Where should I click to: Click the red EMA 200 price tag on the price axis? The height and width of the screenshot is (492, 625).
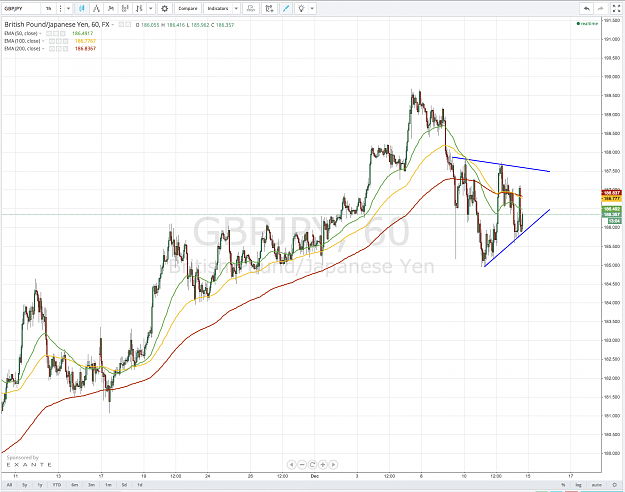tap(612, 193)
